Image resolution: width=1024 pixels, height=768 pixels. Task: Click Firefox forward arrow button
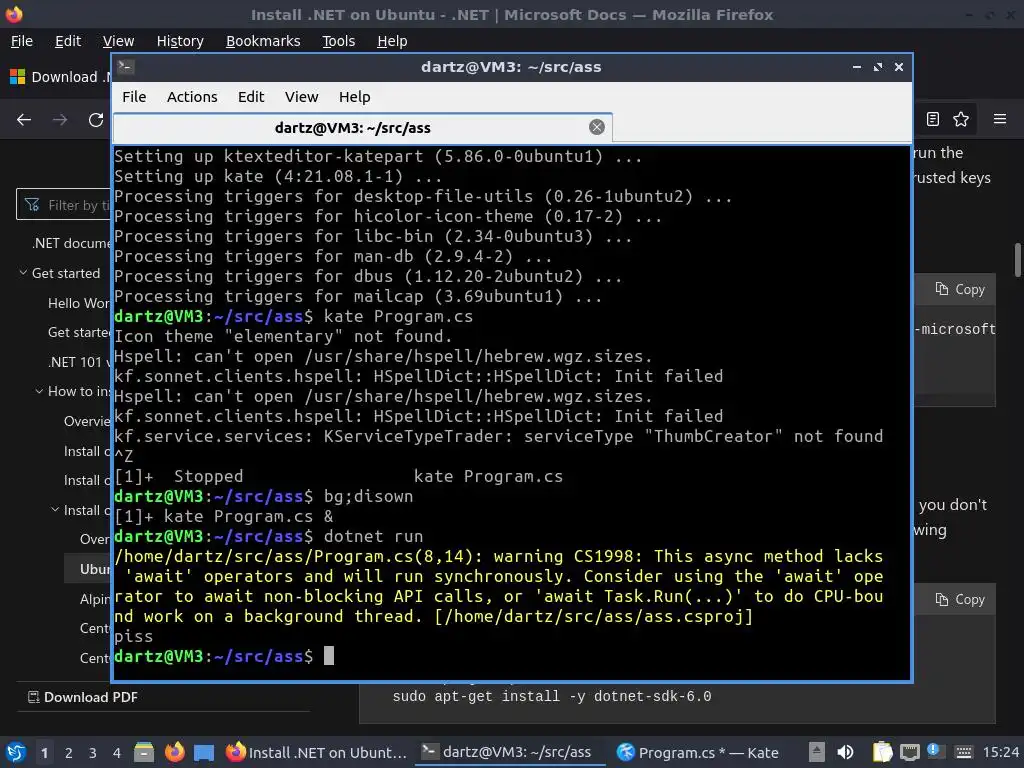(x=60, y=120)
